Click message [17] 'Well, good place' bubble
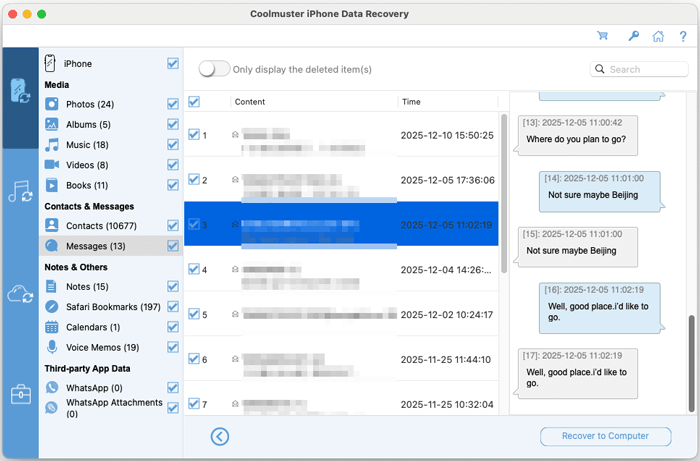 point(575,374)
